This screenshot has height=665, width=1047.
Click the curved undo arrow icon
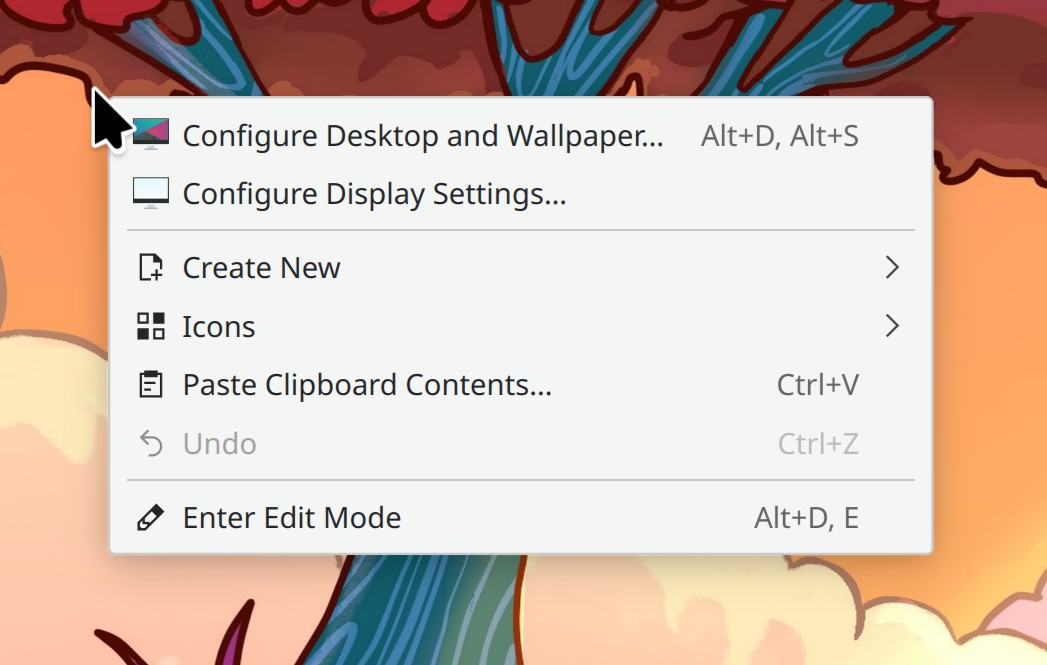(x=151, y=443)
